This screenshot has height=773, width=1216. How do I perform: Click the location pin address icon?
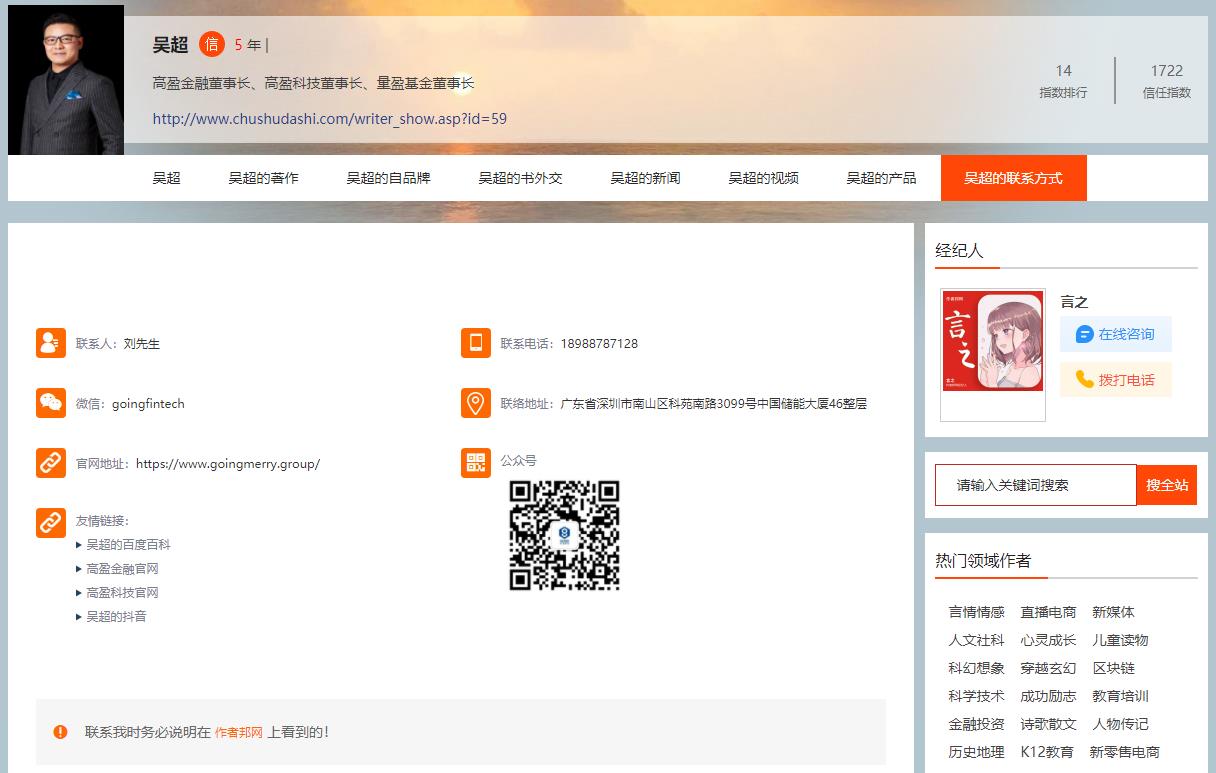pyautogui.click(x=476, y=403)
